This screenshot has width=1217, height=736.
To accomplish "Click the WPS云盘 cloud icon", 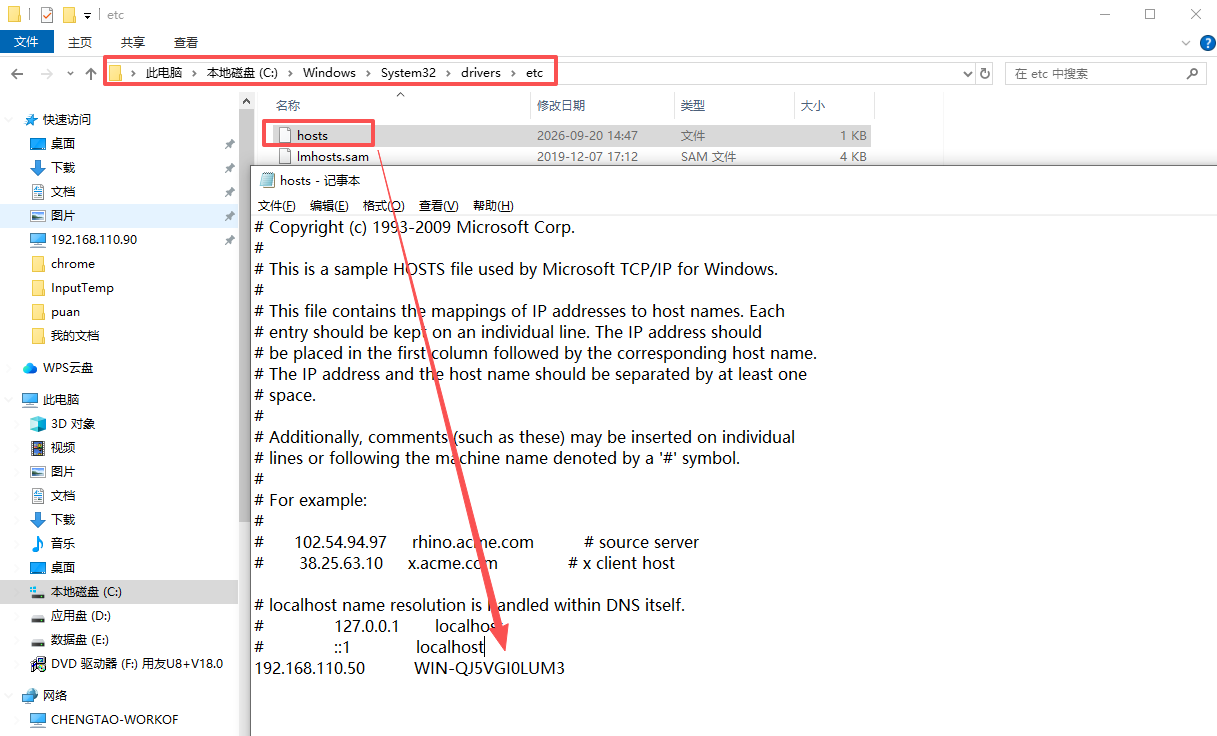I will click(31, 367).
